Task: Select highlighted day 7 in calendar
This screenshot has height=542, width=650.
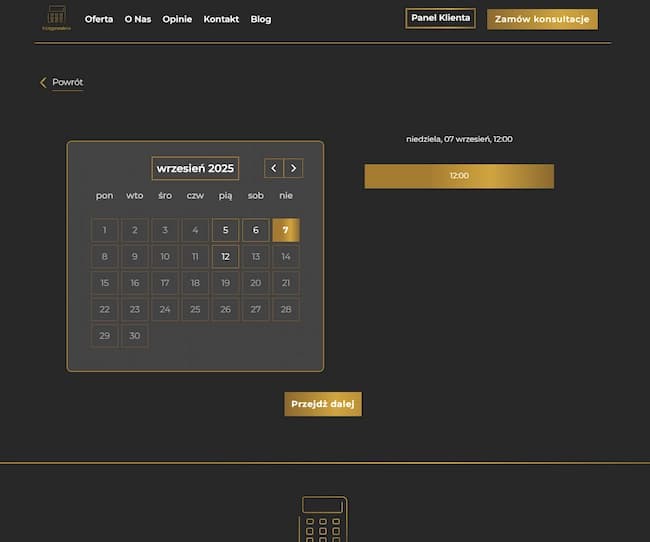Action: (x=286, y=230)
